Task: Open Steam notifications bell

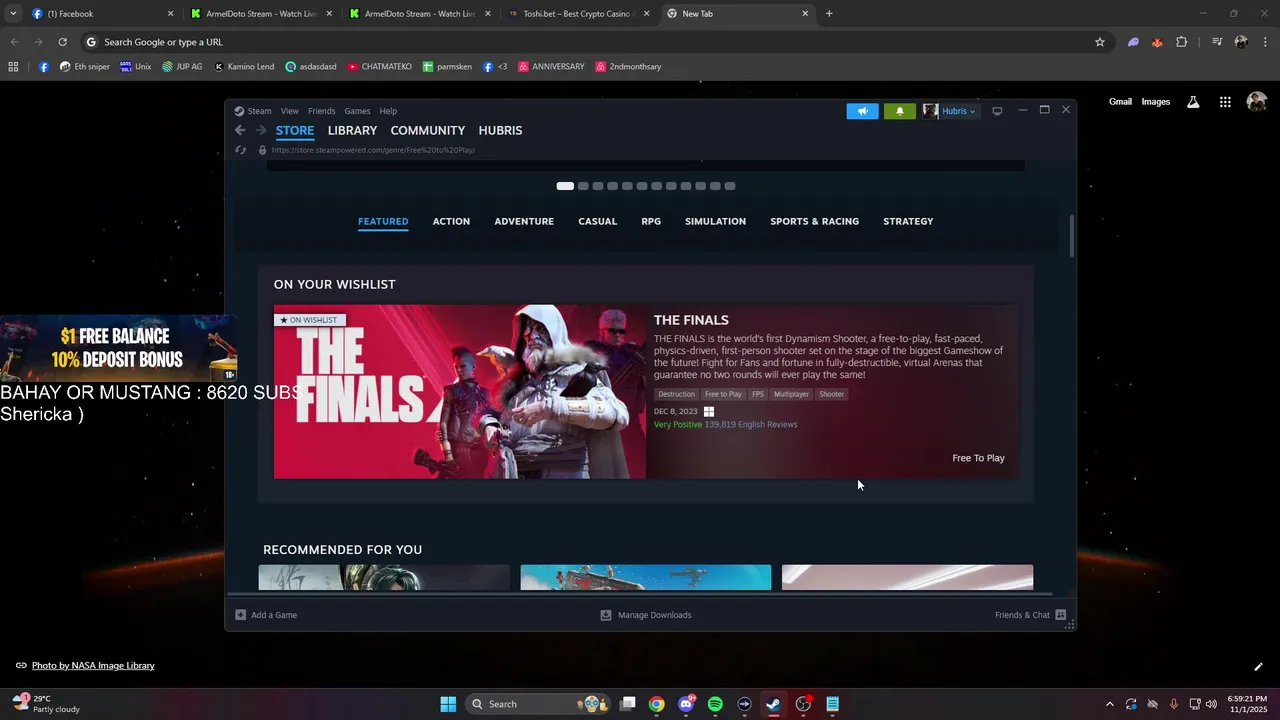Action: click(x=899, y=111)
